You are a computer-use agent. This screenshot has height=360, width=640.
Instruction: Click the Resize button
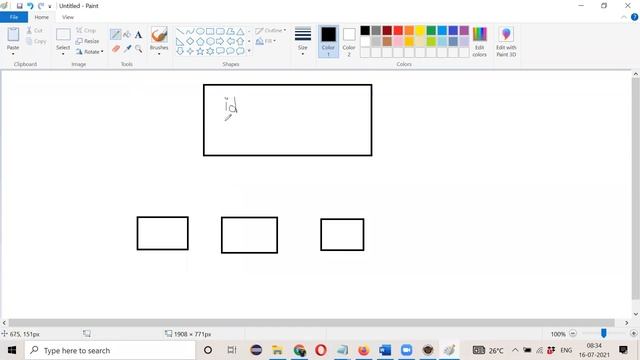(x=87, y=41)
